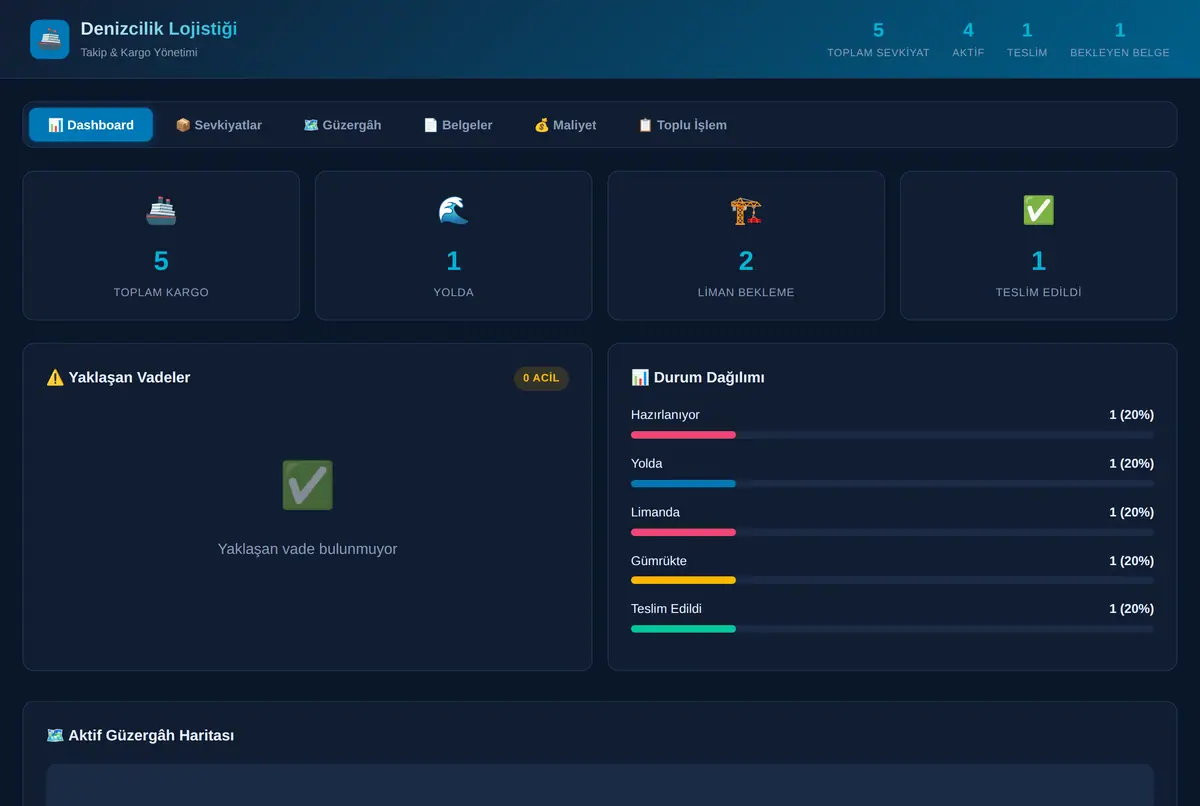This screenshot has width=1200, height=806.
Task: Switch to the Sevkiyatlar tab
Action: click(218, 125)
